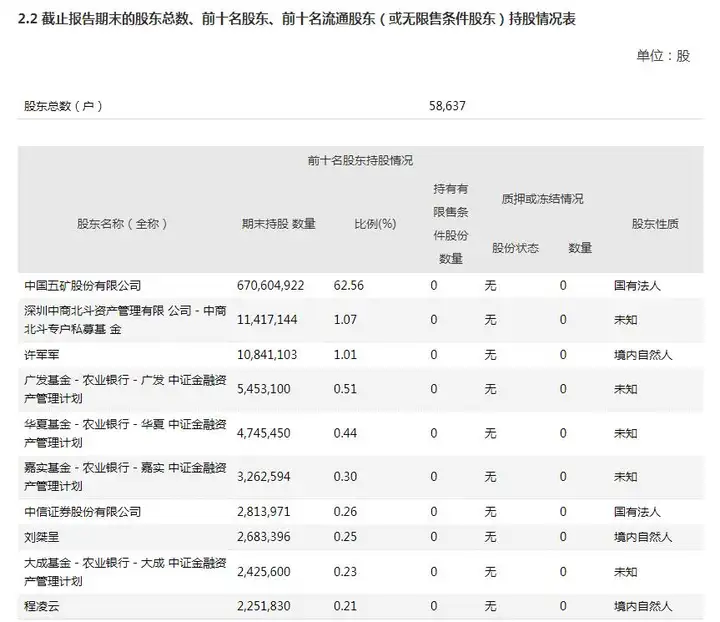Select ratio value 62.56
This screenshot has width=720, height=622.
(x=349, y=286)
